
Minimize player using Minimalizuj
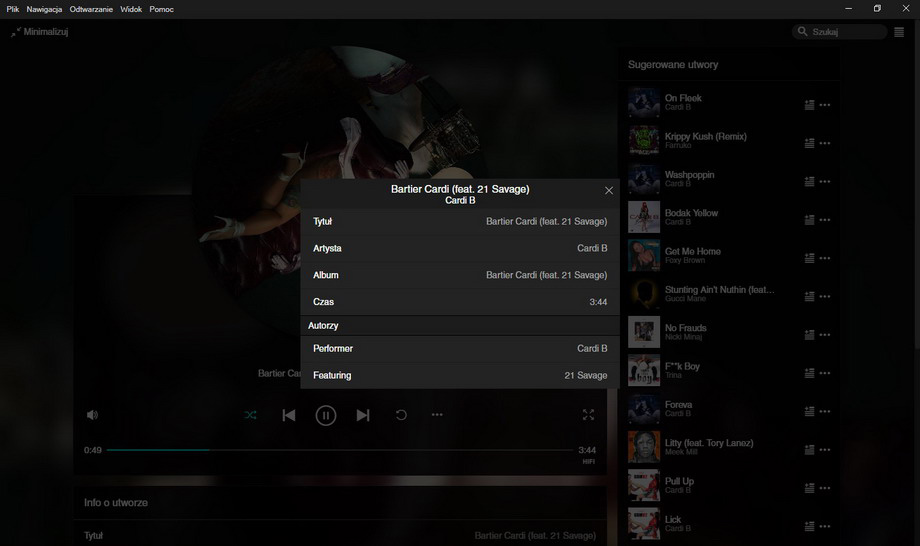pos(39,32)
